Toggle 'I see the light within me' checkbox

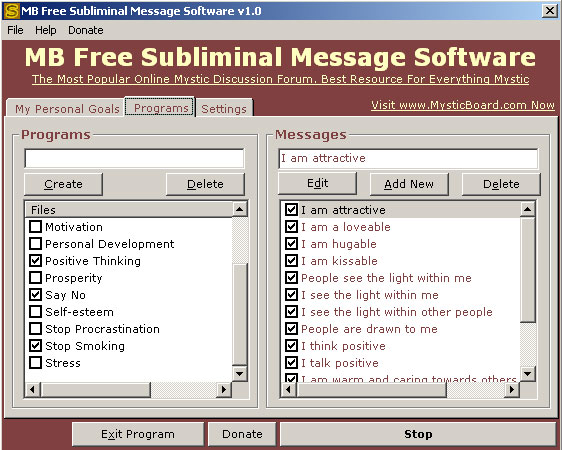tap(291, 295)
